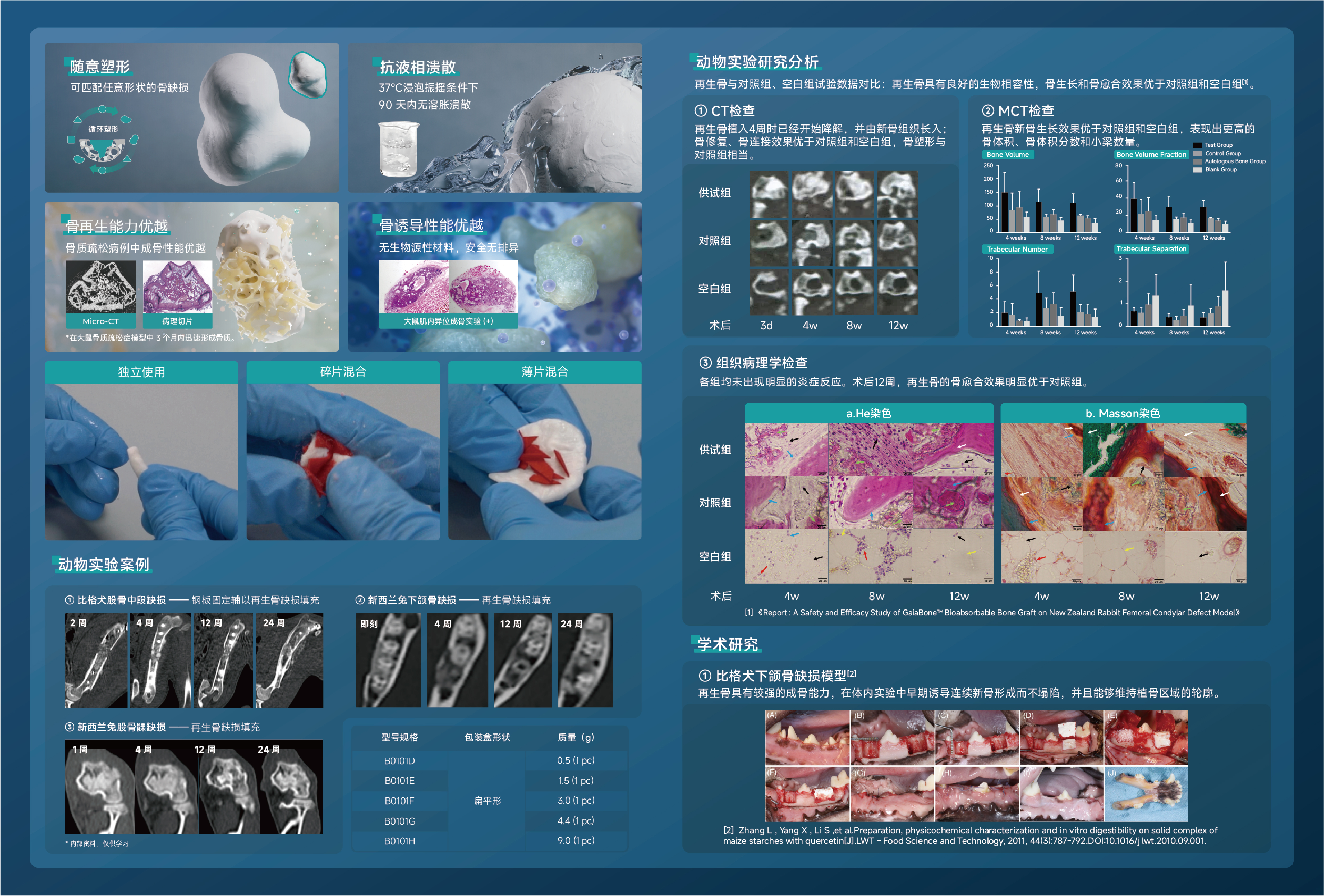Click the ② MCT检查 subsection title
This screenshot has width=1324, height=896.
click(x=1018, y=110)
